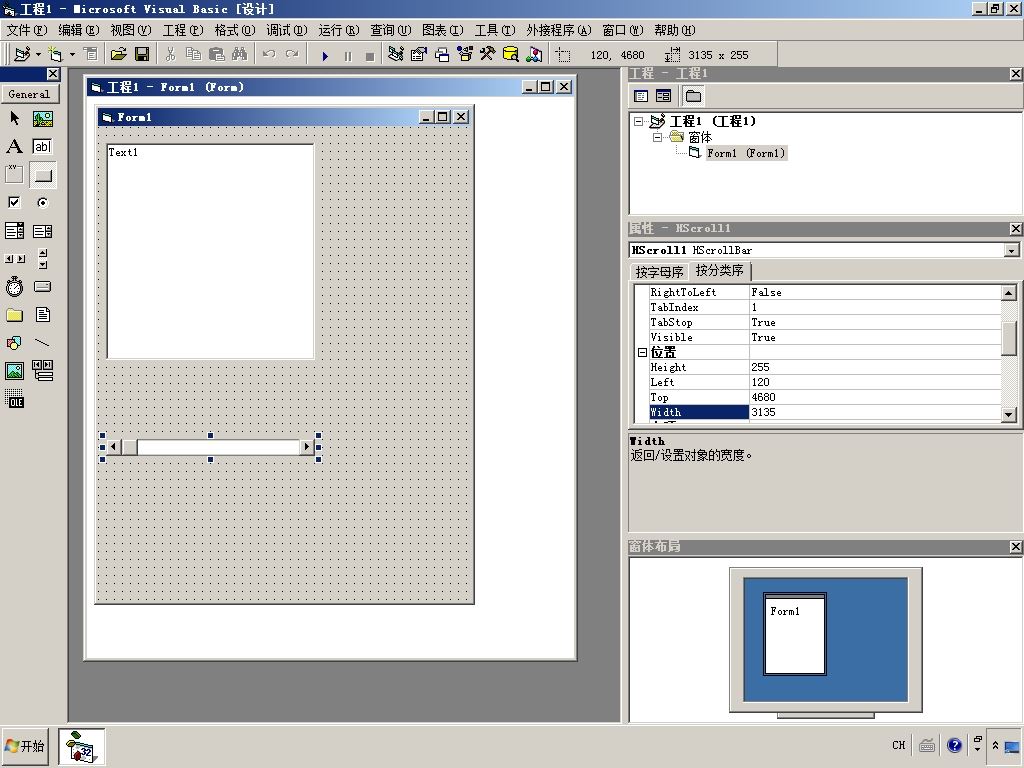Toggle Folders in project panel
The height and width of the screenshot is (768, 1024).
pyautogui.click(x=693, y=97)
